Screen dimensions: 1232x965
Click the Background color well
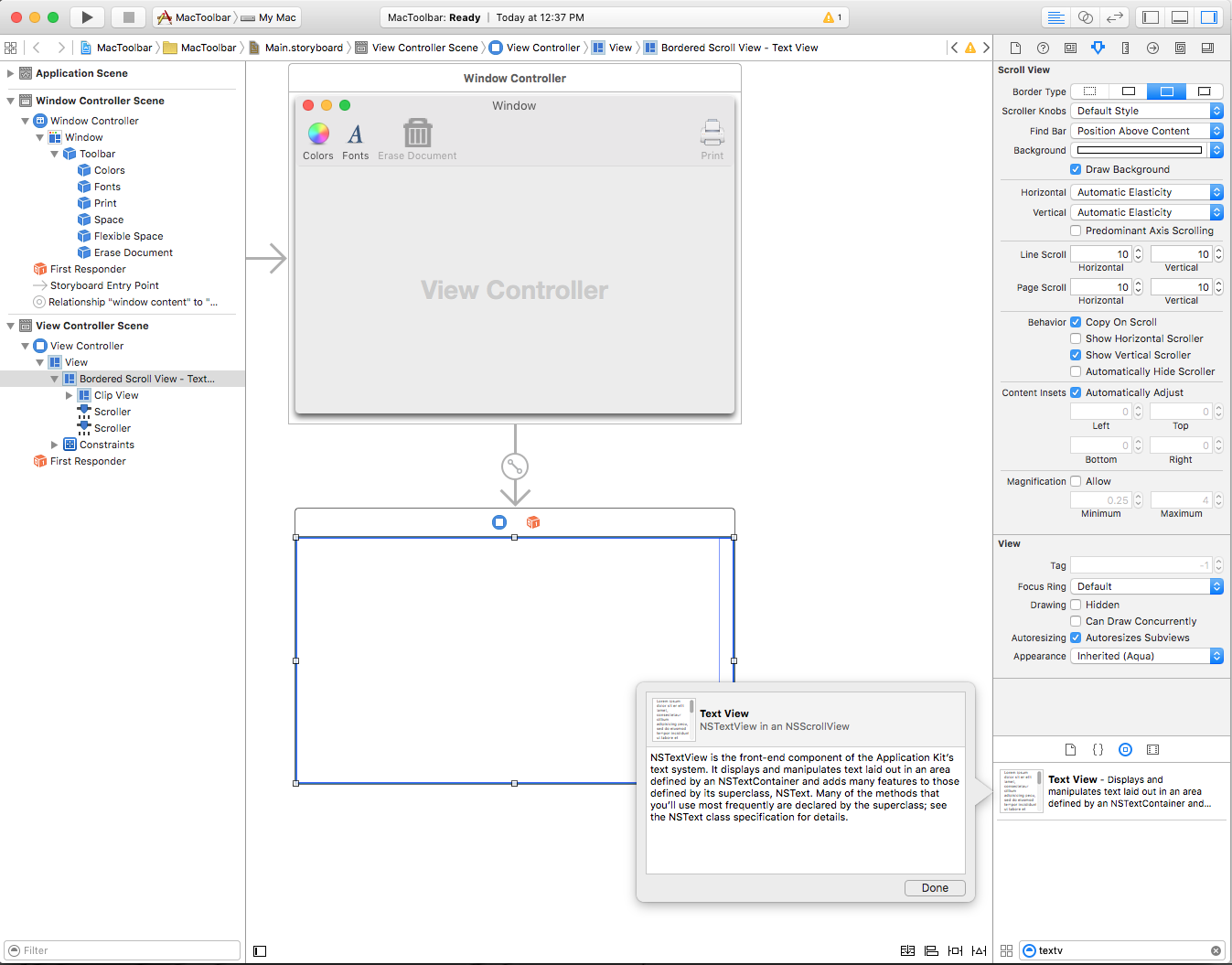pyautogui.click(x=1140, y=150)
